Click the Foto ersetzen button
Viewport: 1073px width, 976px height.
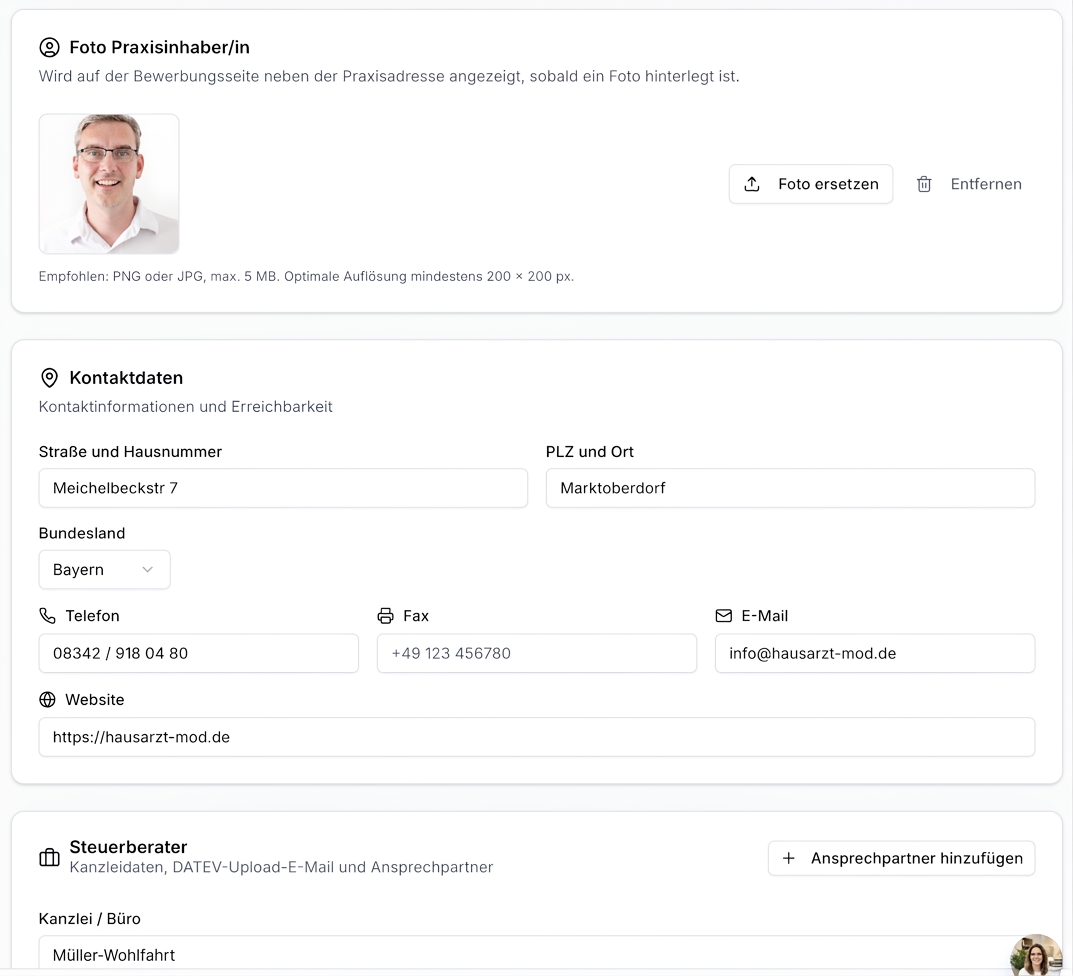811,184
